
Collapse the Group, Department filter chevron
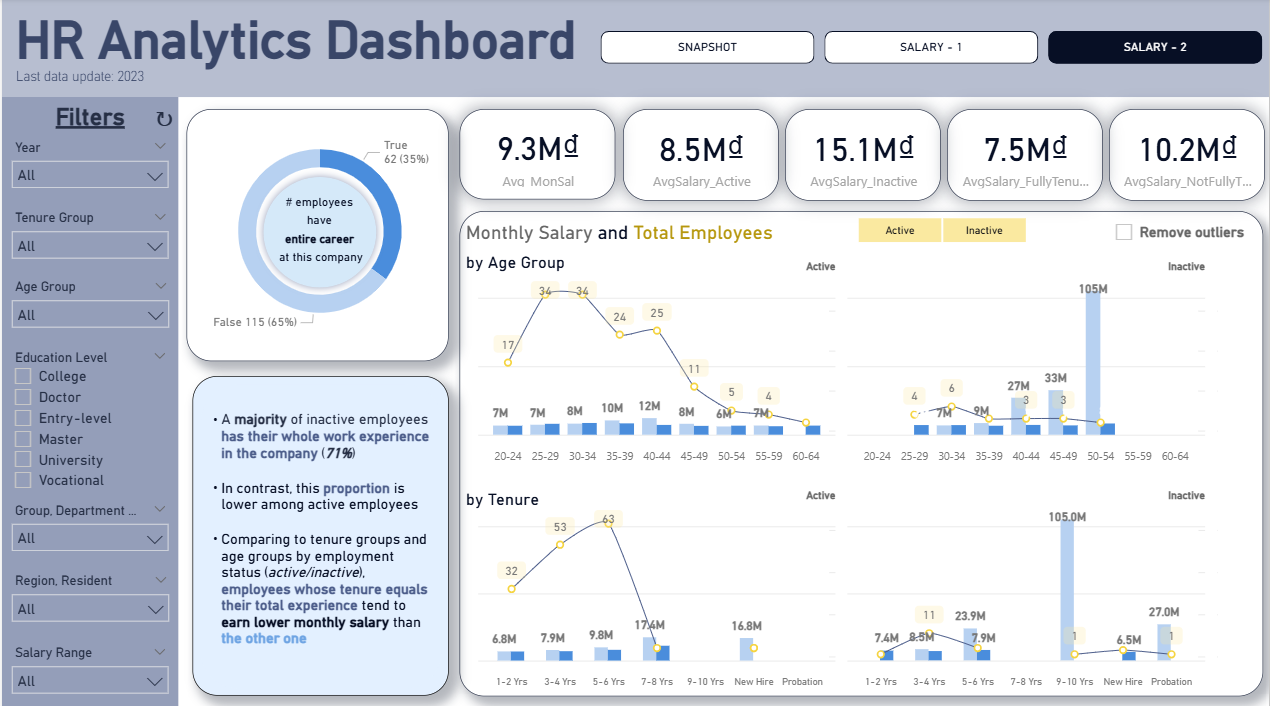(x=160, y=510)
